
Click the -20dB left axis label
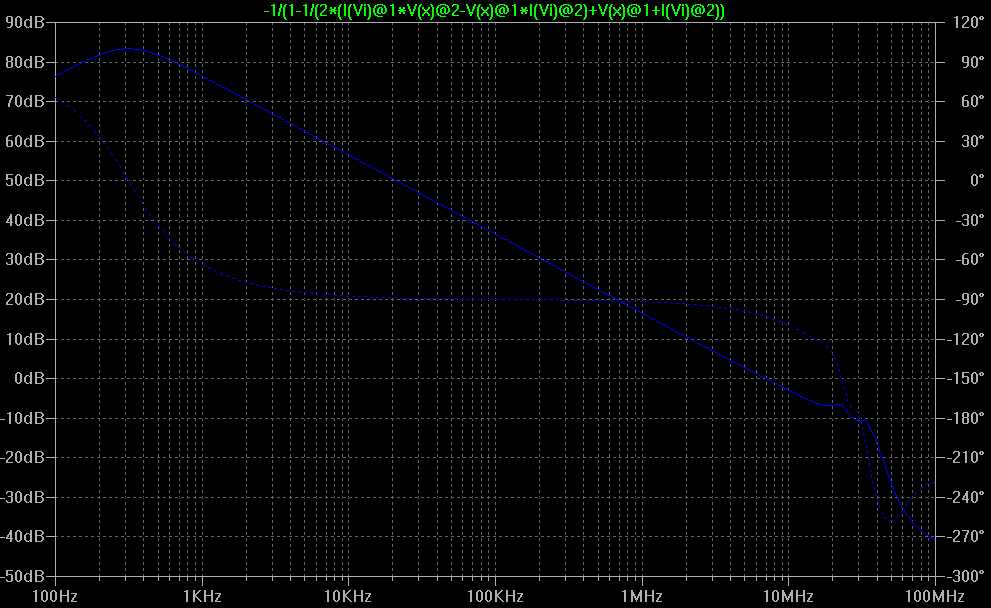[23, 457]
